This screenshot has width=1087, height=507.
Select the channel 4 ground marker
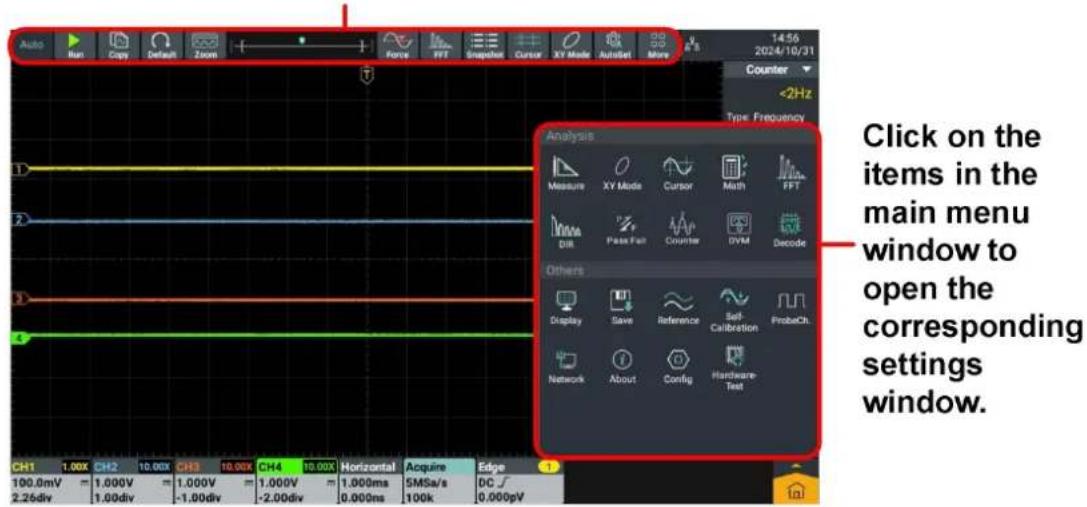20,337
